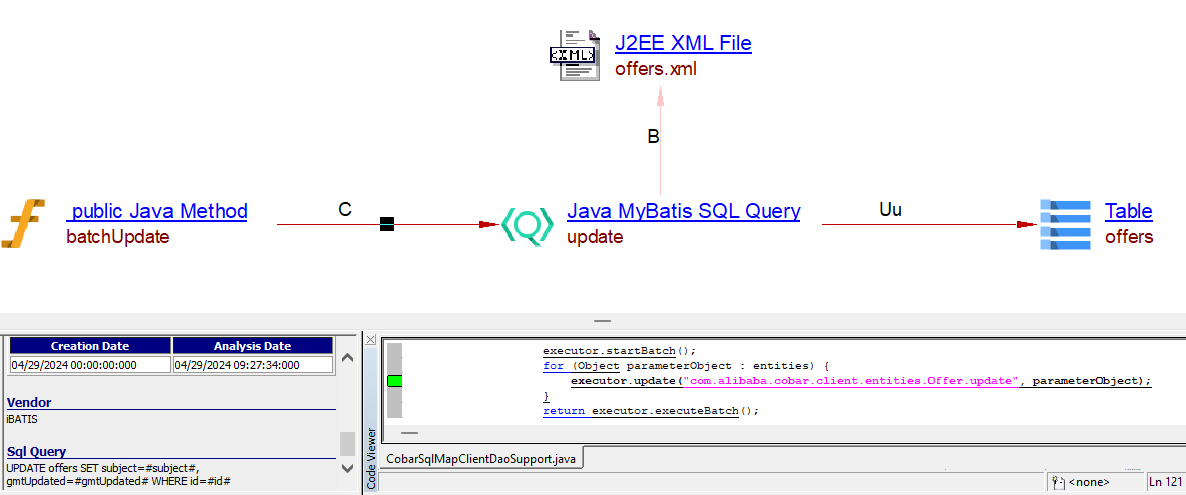Click the panel splitter handle above Code Viewer

click(x=602, y=321)
